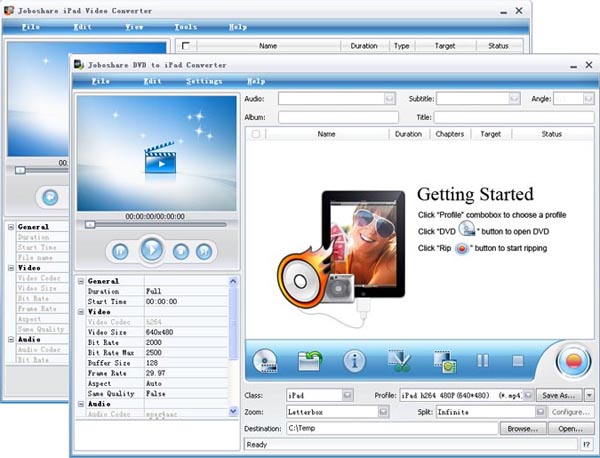Open arrow dropdown next to Save As
This screenshot has width=600, height=458.
tap(589, 395)
